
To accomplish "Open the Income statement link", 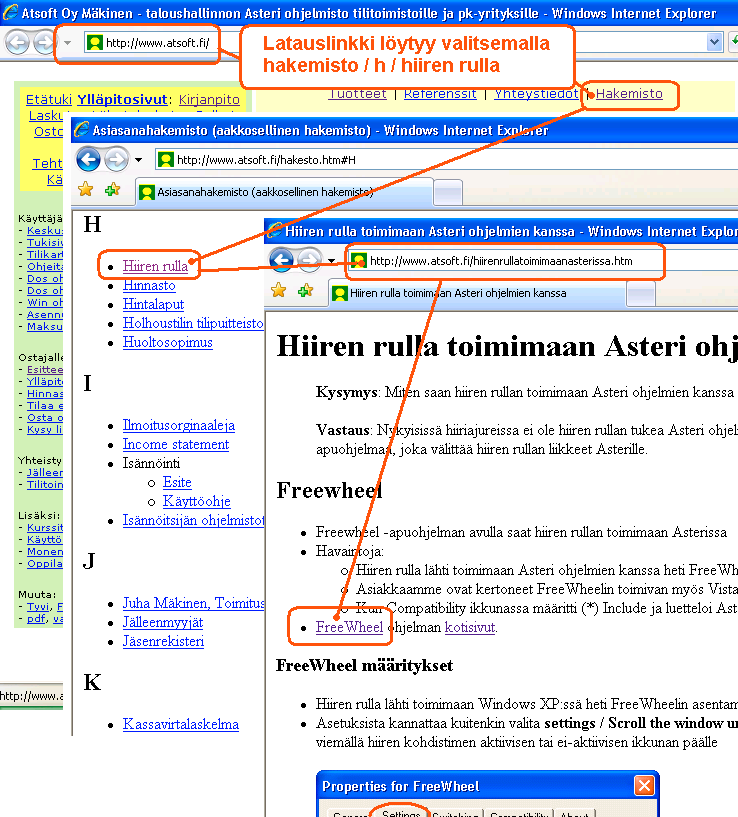I will coord(176,444).
